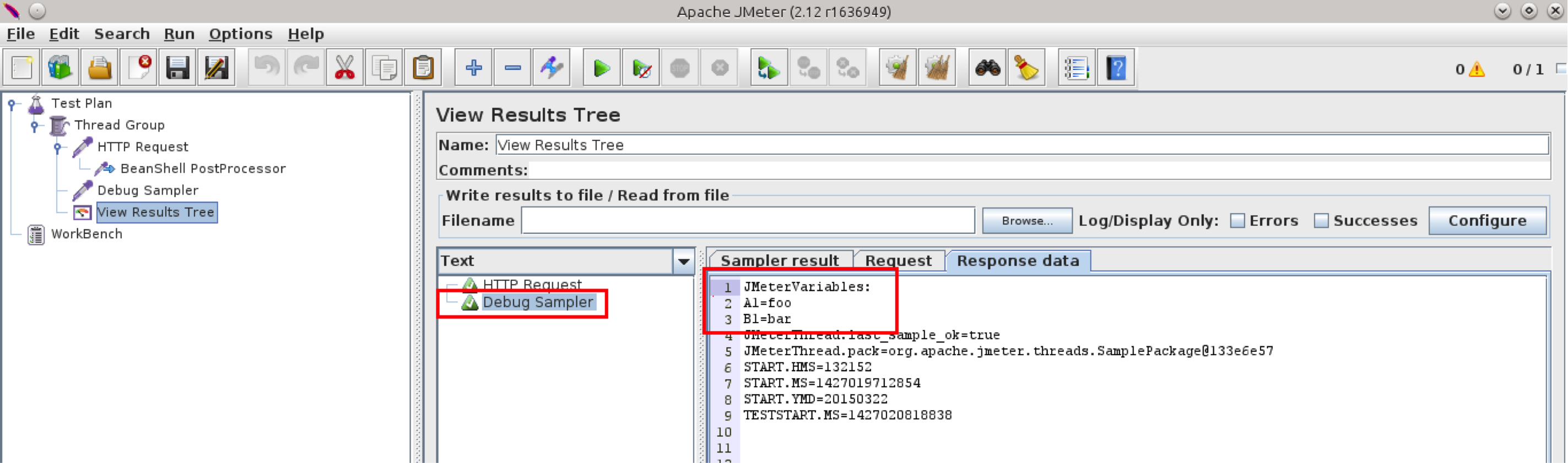The width and height of the screenshot is (1568, 463).
Task: Select View Results Tree node
Action: click(156, 213)
